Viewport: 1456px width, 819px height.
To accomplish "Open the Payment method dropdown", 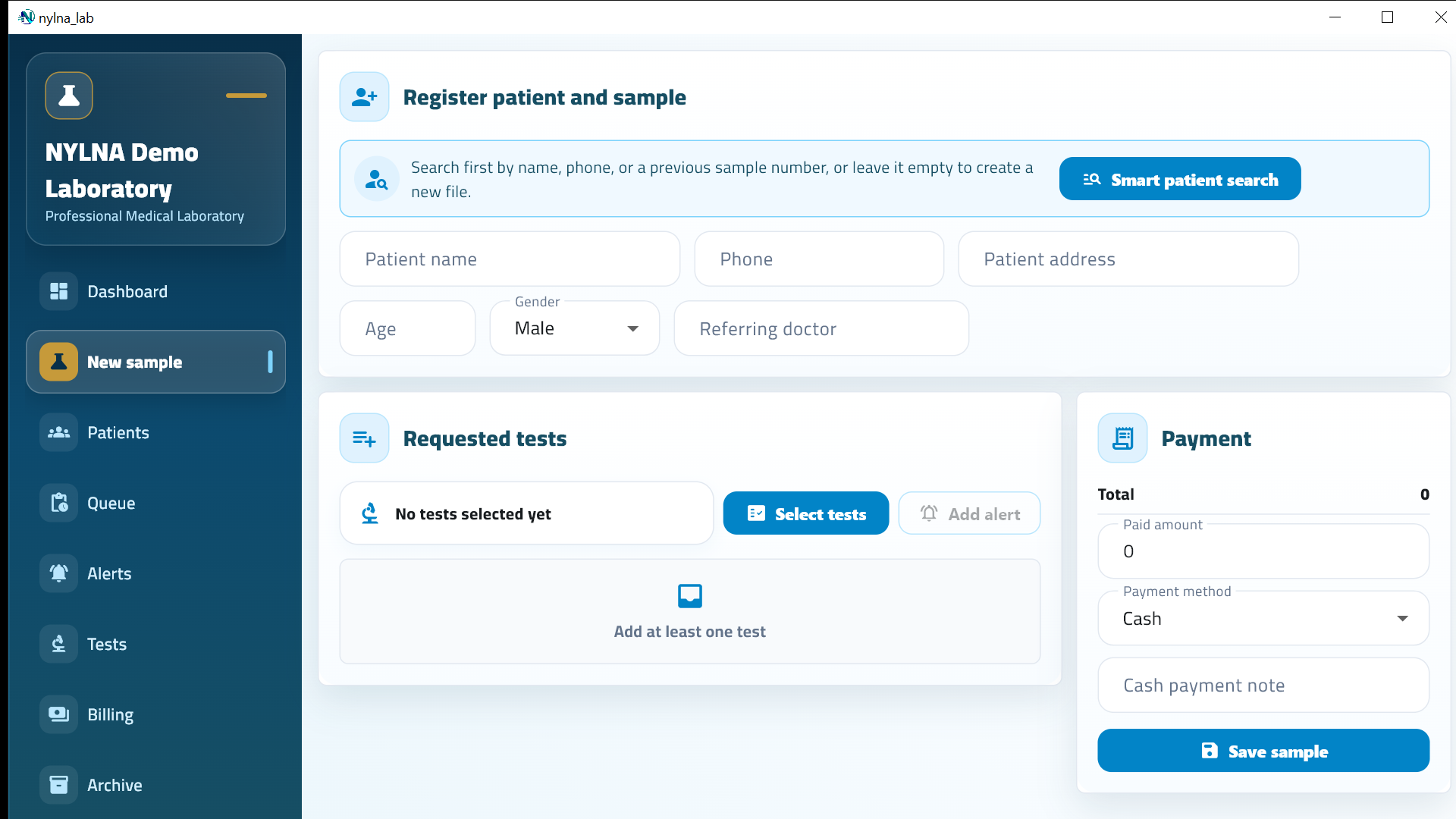I will [1263, 618].
